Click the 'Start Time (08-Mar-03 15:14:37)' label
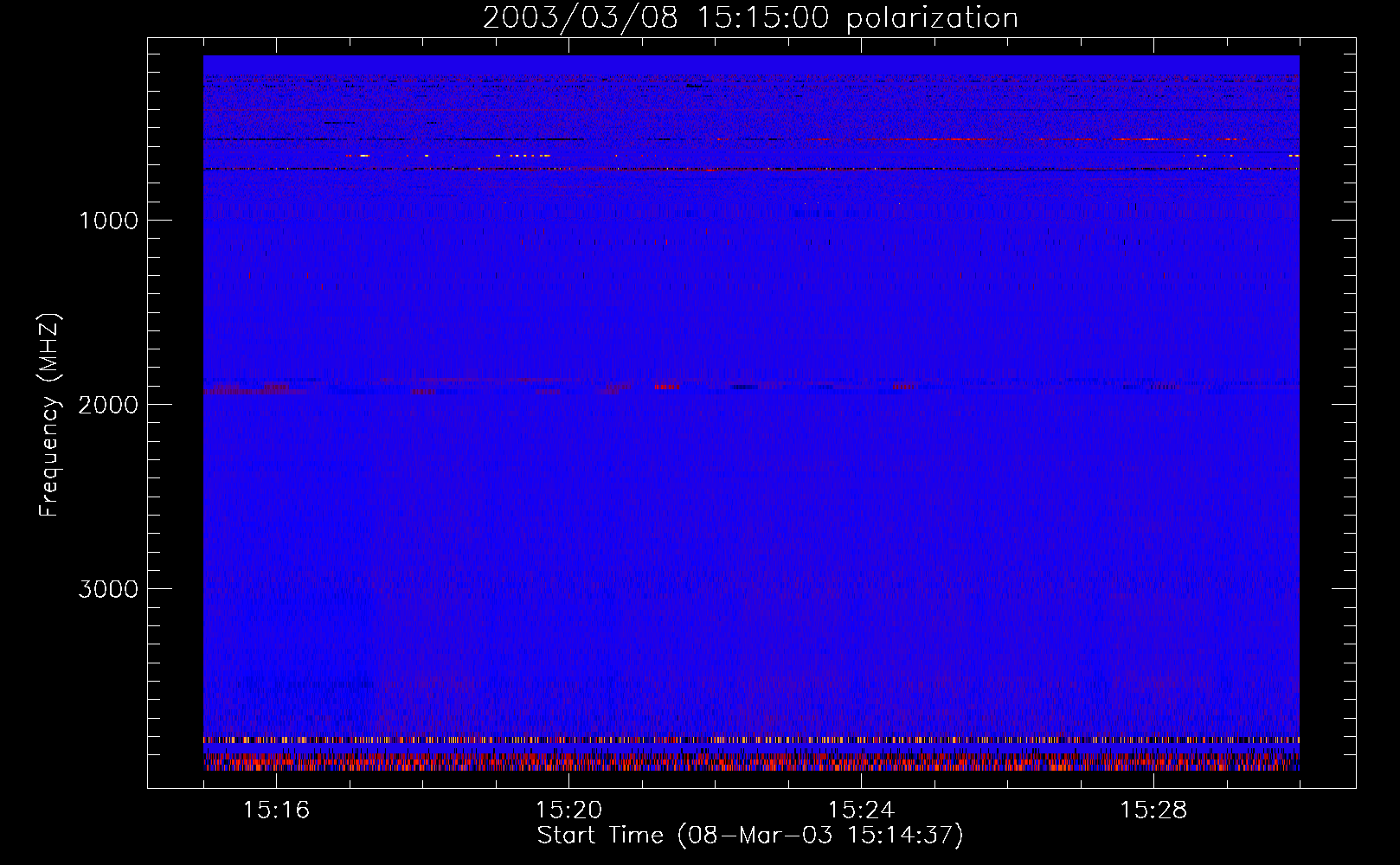1400x865 pixels. click(750, 836)
